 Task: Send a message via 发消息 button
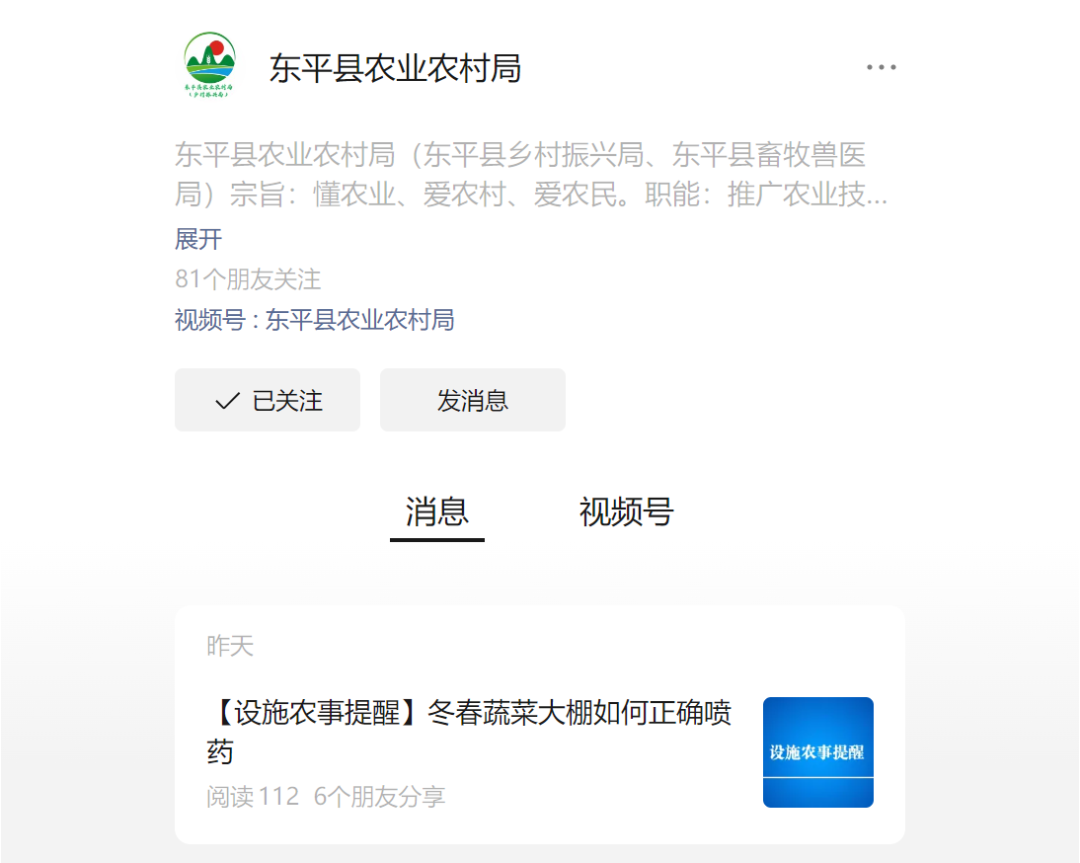click(x=472, y=399)
